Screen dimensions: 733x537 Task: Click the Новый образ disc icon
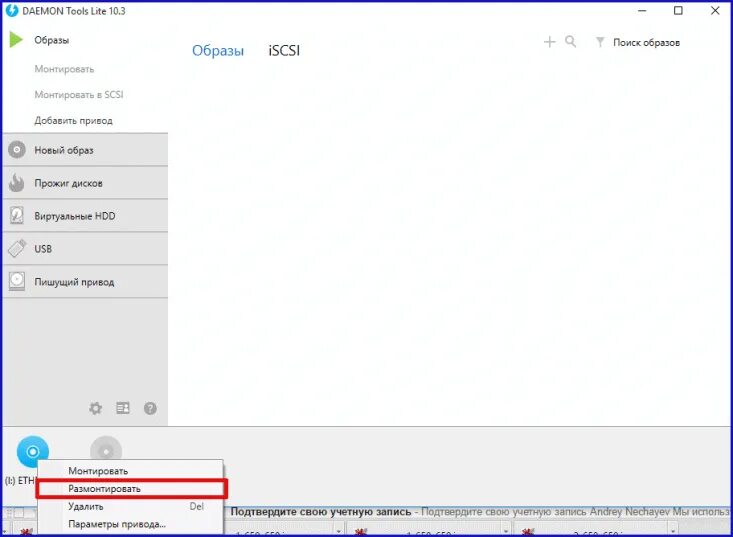pyautogui.click(x=17, y=150)
